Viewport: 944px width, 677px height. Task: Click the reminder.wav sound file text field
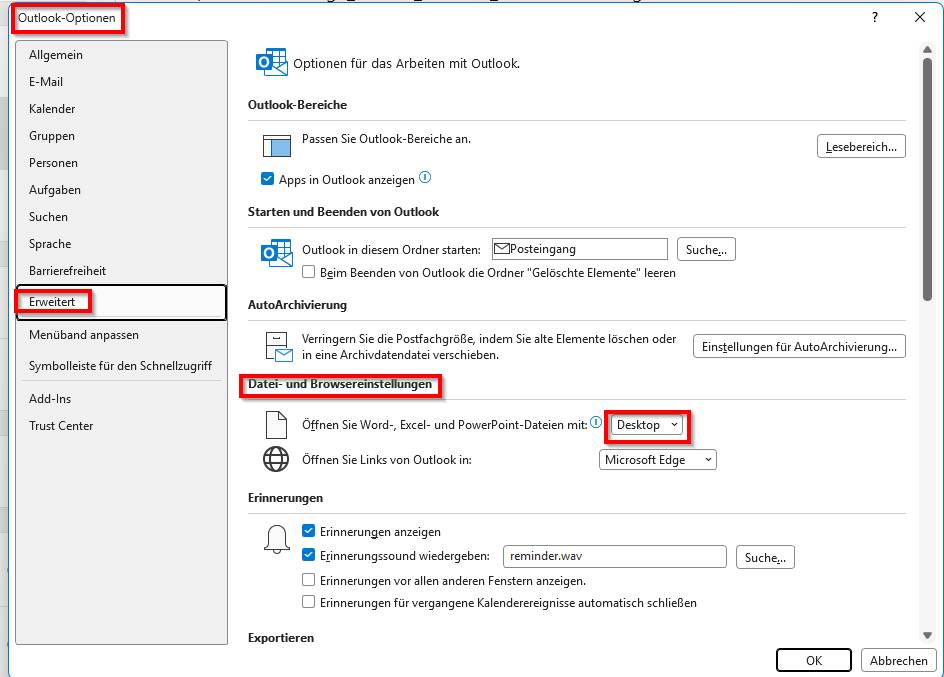pos(614,557)
